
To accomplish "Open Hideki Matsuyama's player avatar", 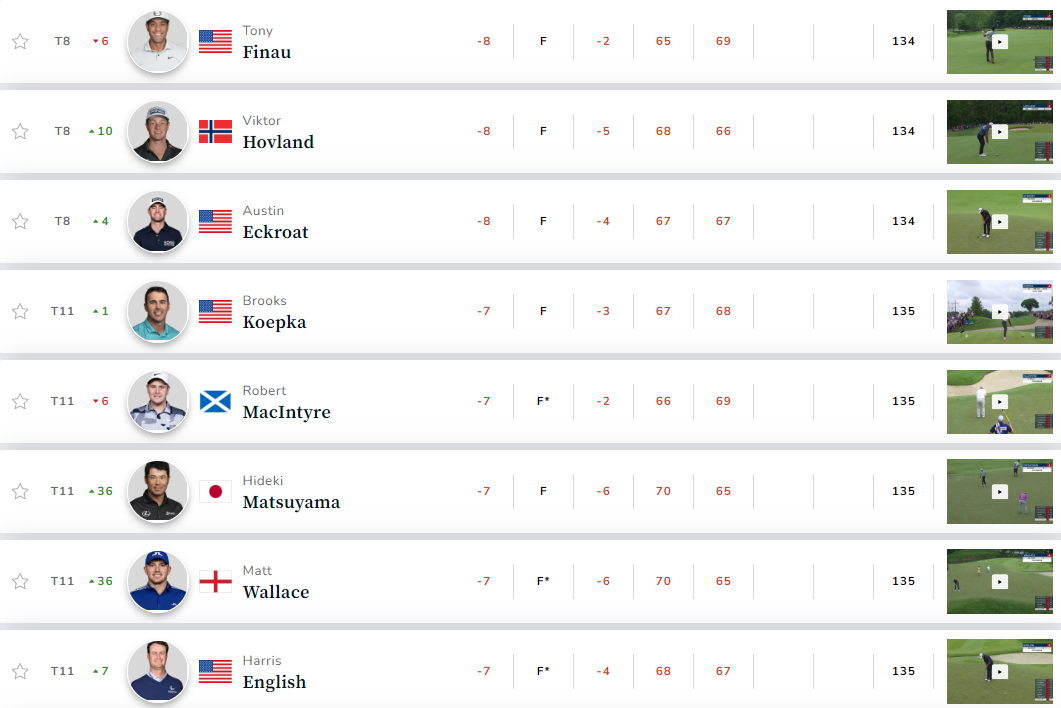I will tap(158, 491).
